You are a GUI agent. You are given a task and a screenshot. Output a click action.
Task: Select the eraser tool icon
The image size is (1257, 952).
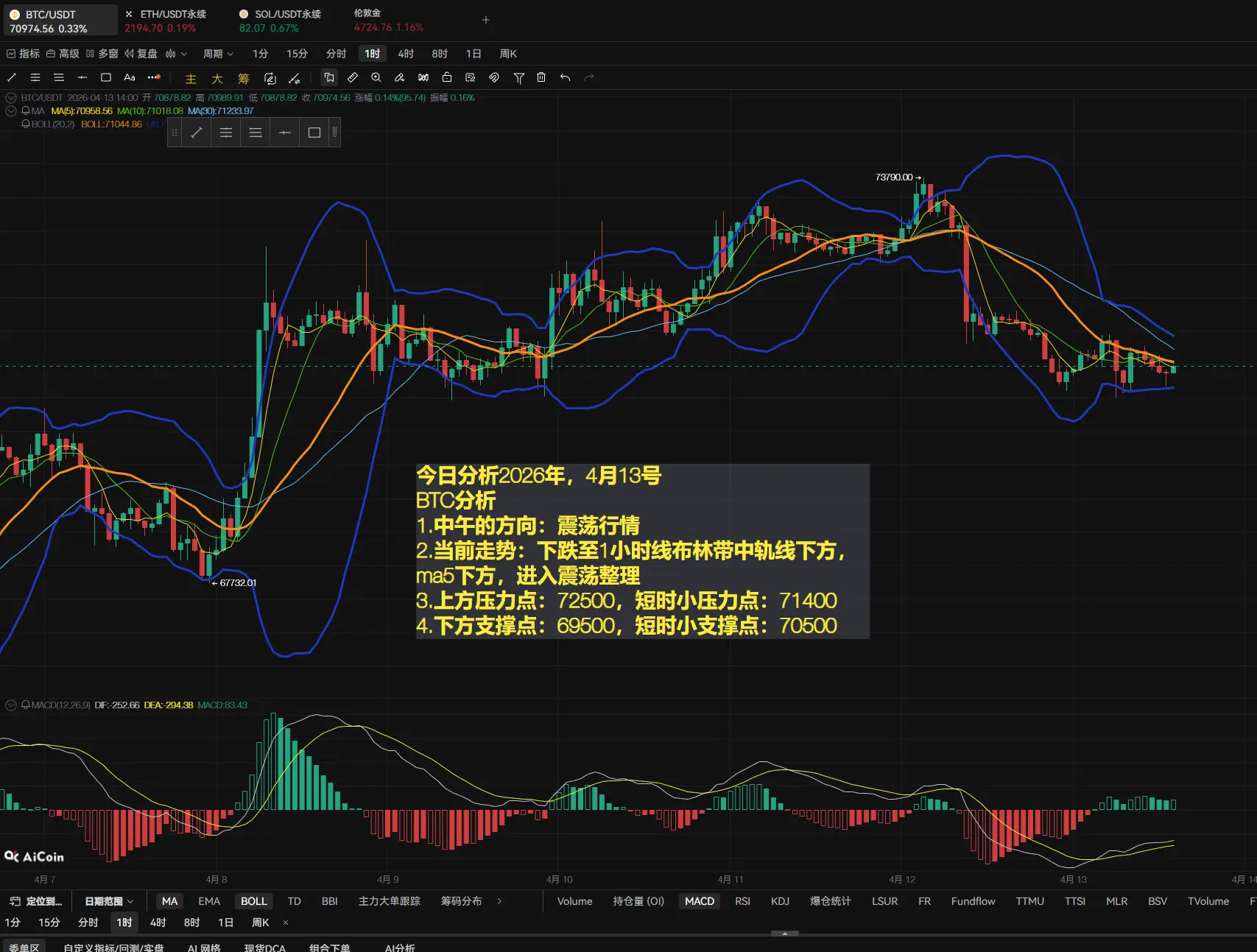pyautogui.click(x=400, y=77)
